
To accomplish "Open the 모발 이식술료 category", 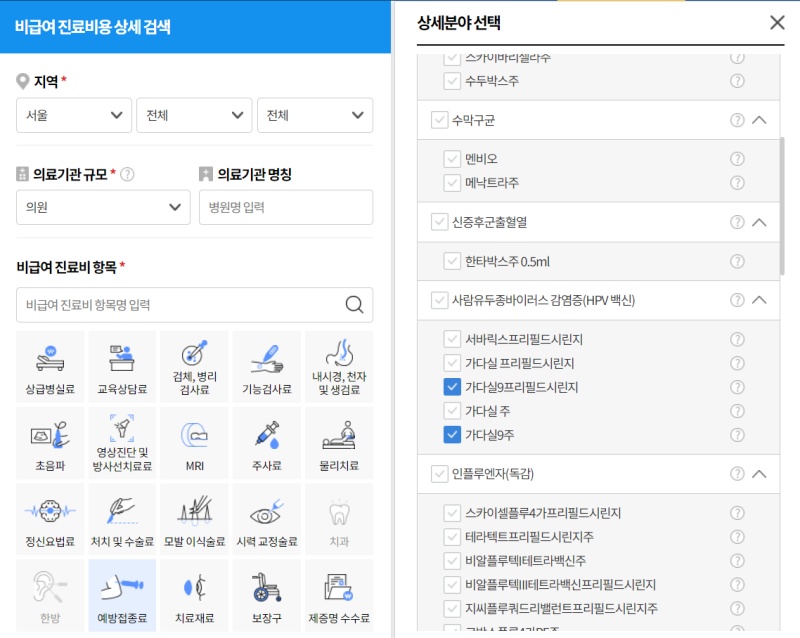I will click(x=194, y=519).
